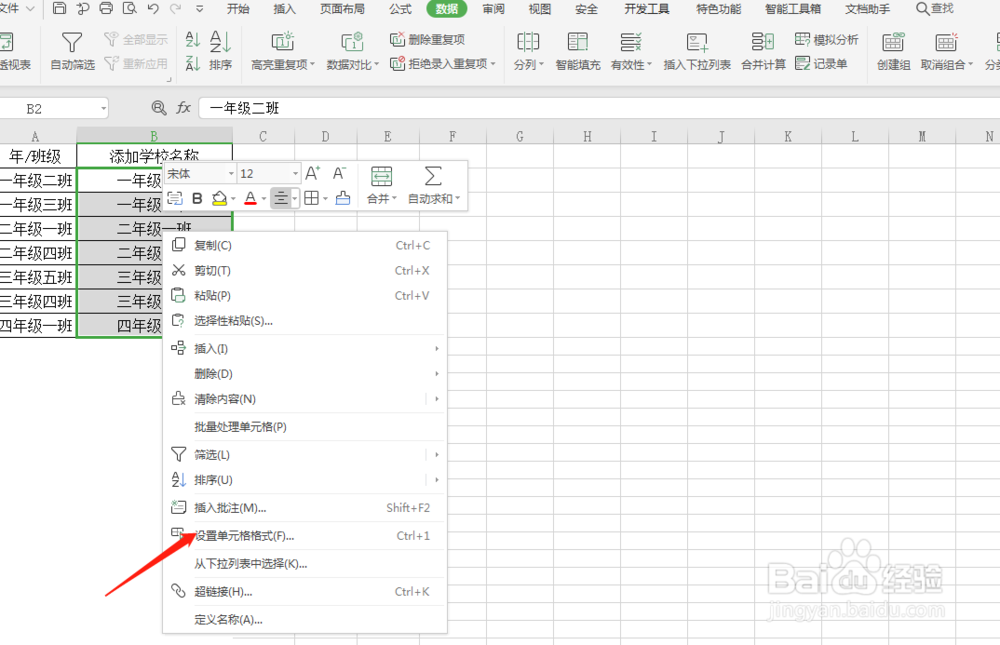
Task: Switch to the 开始 ribbon tab
Action: click(237, 9)
